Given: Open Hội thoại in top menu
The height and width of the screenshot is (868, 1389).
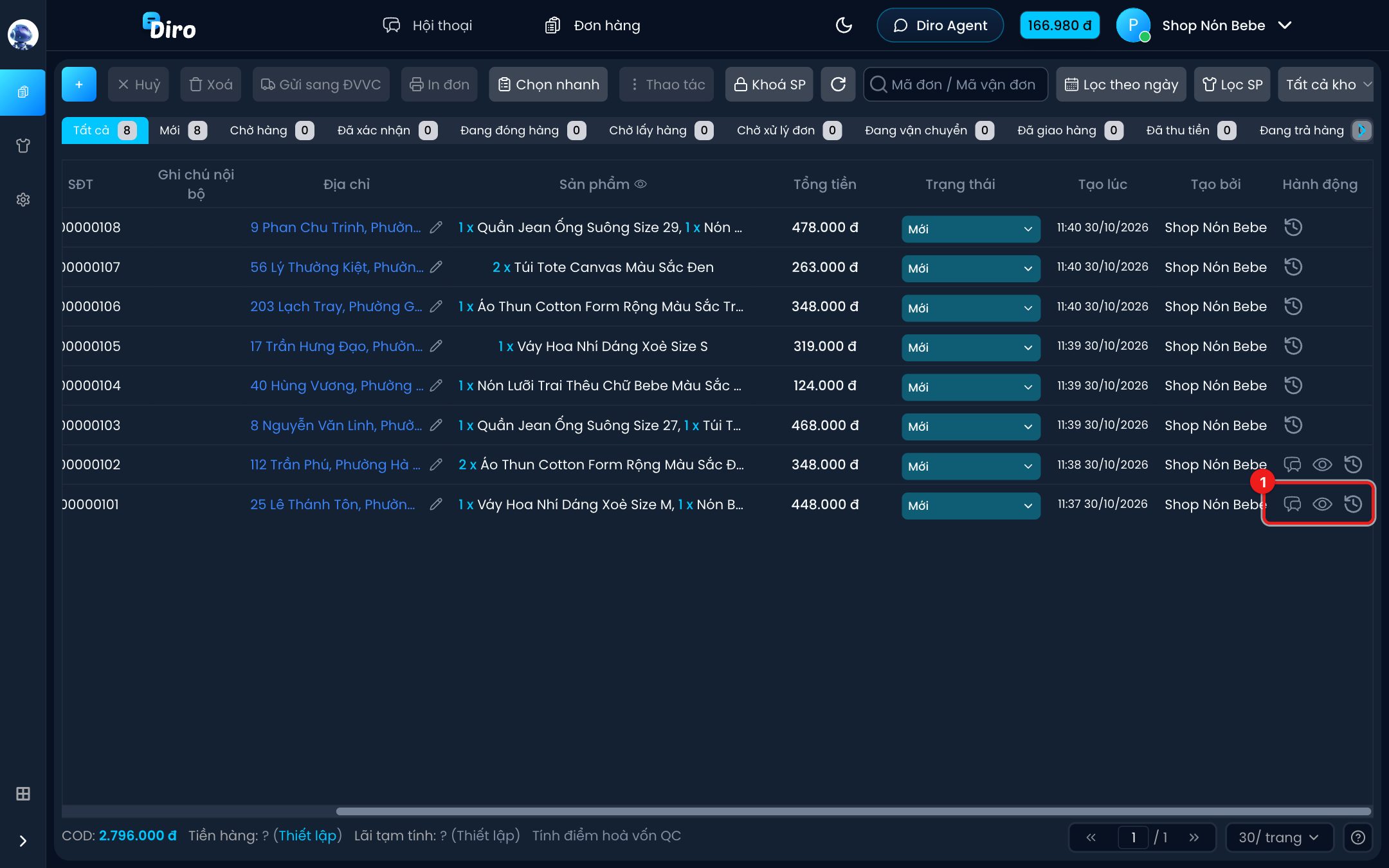Looking at the screenshot, I should [x=428, y=25].
